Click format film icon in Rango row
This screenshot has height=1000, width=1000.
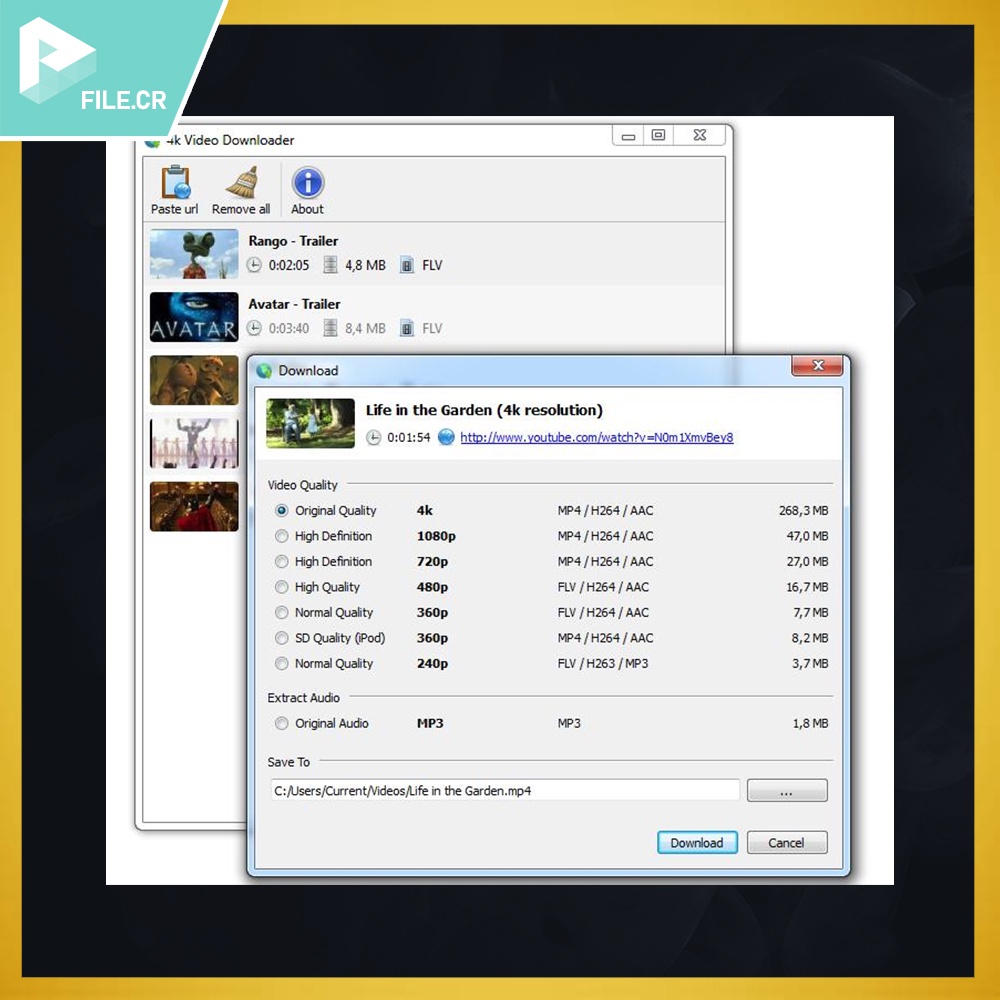tap(406, 265)
